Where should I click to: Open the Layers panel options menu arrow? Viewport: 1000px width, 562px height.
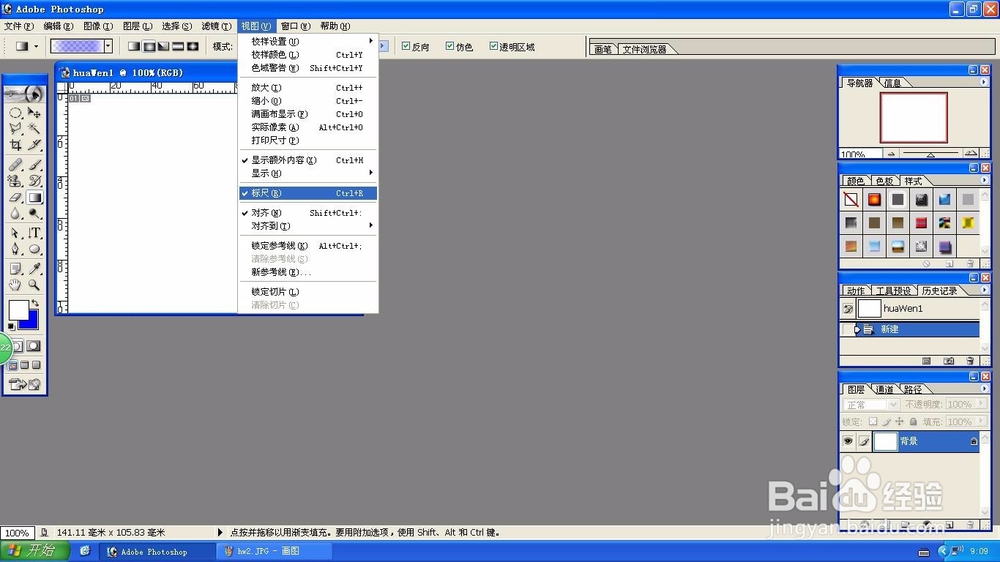coord(983,388)
